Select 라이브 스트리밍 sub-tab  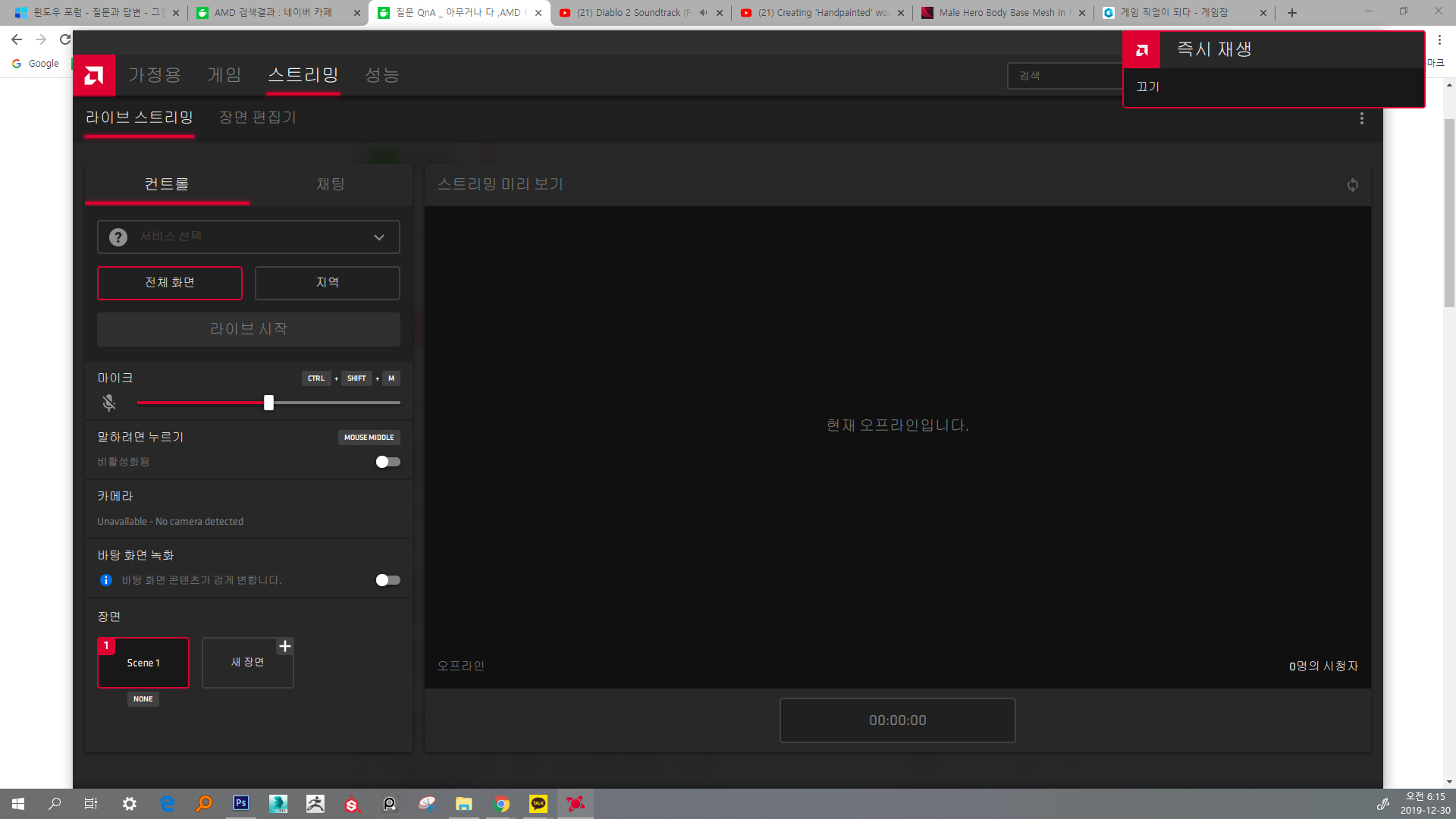tap(140, 118)
